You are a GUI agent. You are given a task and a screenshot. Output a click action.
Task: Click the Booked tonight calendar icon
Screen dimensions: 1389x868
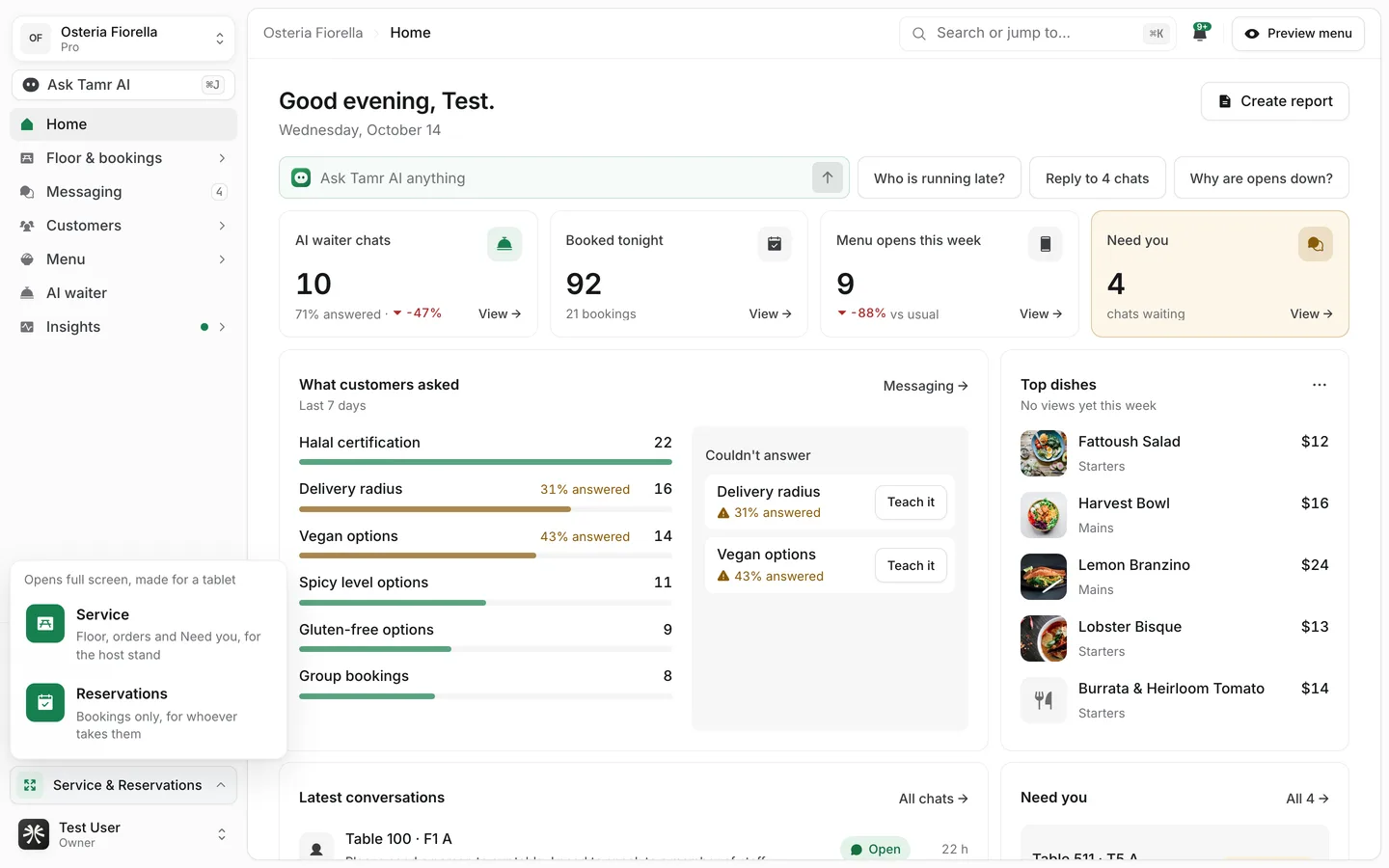(775, 244)
